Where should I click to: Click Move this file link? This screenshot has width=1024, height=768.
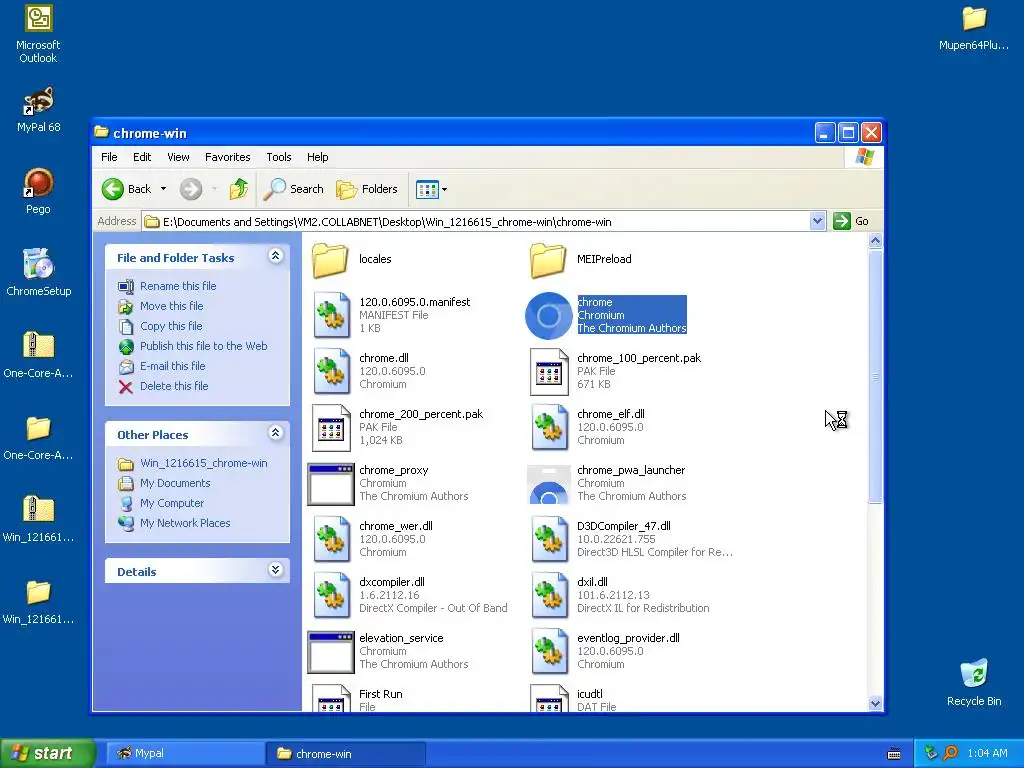click(x=171, y=306)
